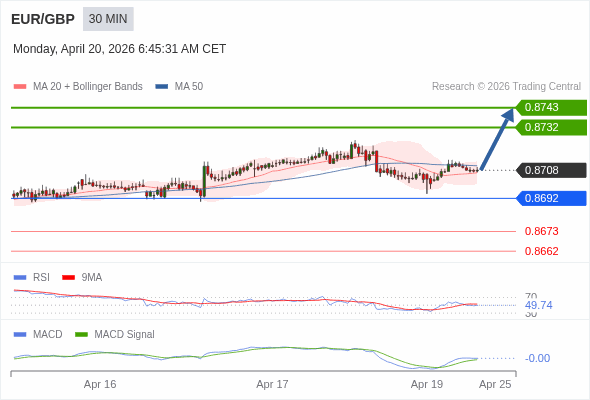Click the green MACD Signal legend marker
Screen dimensions: 590x400
[x=81, y=335]
